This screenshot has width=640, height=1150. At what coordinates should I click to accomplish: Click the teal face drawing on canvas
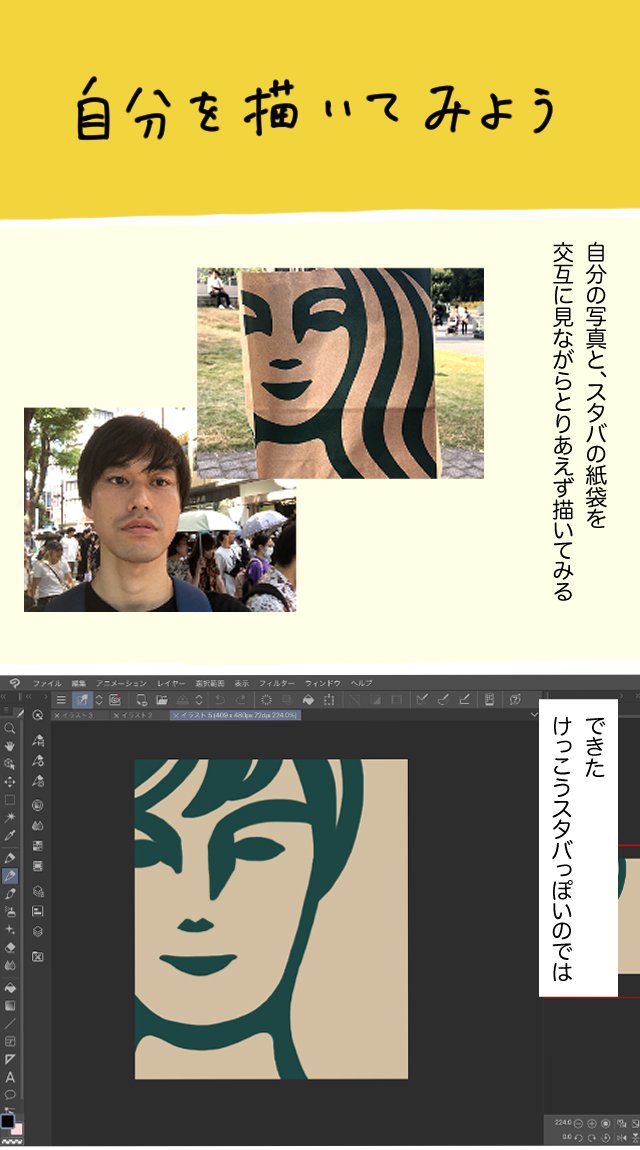tap(271, 918)
